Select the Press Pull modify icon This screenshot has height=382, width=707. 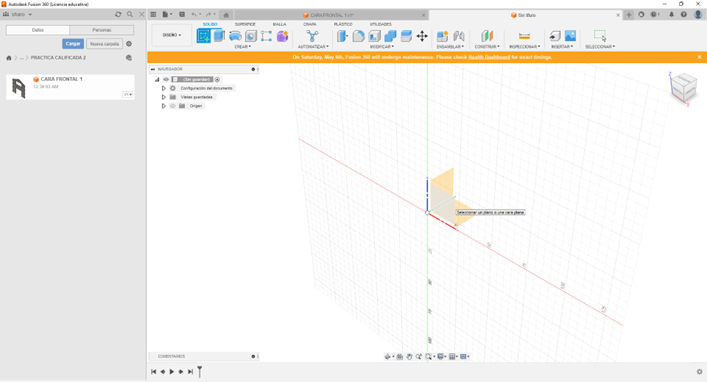(342, 36)
